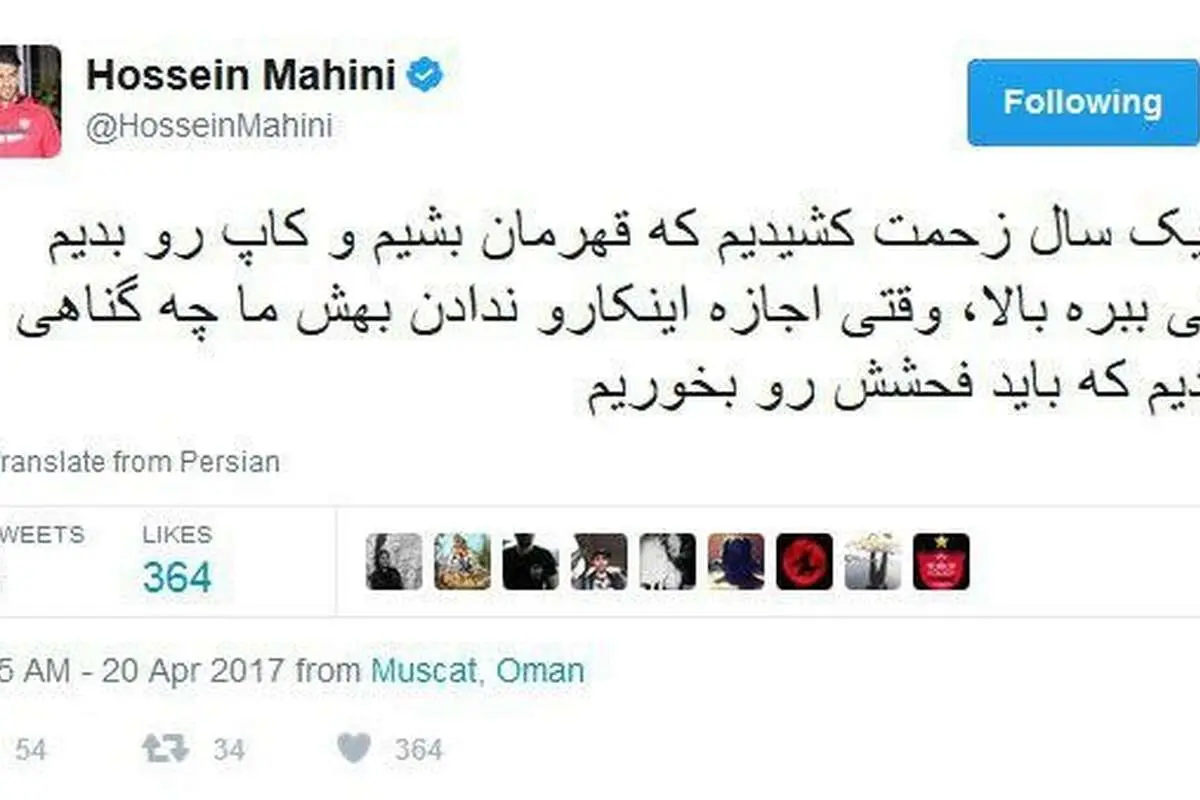Open the Muscat, Oman location link
Screen dimensions: 1200x800
tap(478, 670)
